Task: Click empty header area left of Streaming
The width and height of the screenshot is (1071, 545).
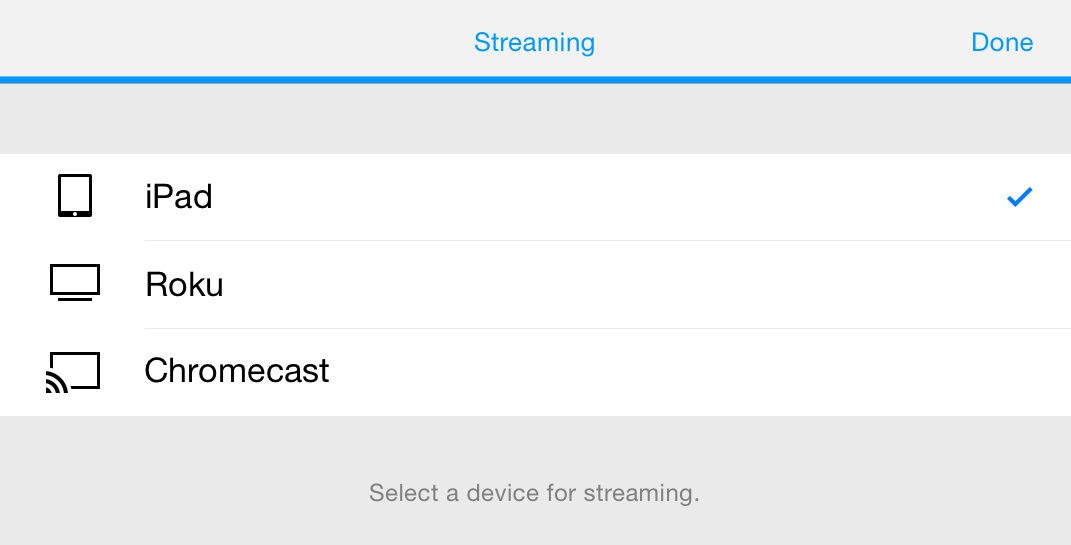Action: point(232,41)
